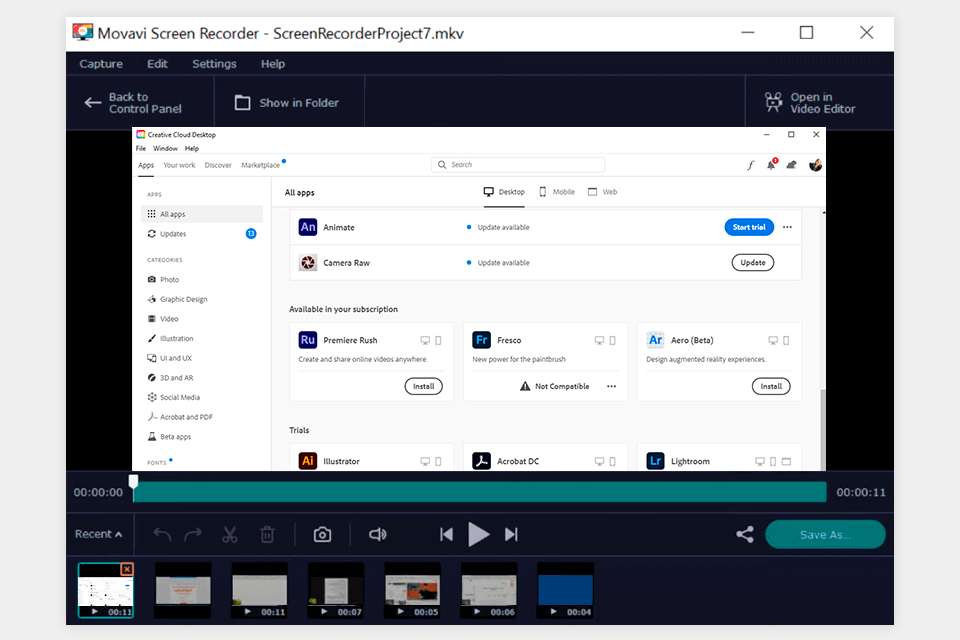Click the white timeline playhead marker

(133, 483)
